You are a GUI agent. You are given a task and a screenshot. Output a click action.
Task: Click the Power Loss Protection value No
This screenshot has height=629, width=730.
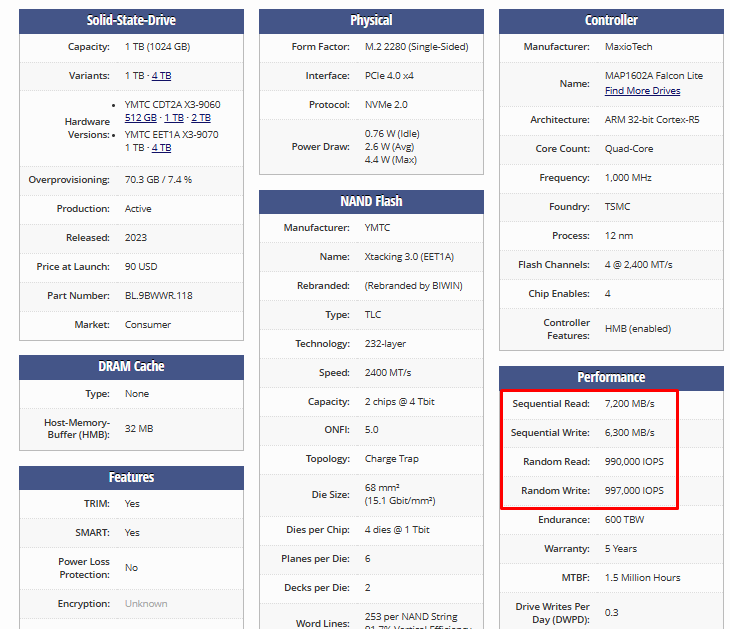131,568
